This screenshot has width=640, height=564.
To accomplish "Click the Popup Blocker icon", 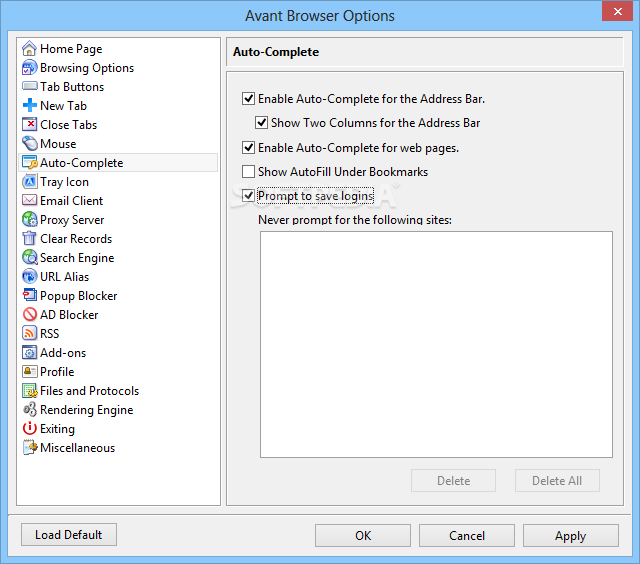I will pyautogui.click(x=29, y=295).
